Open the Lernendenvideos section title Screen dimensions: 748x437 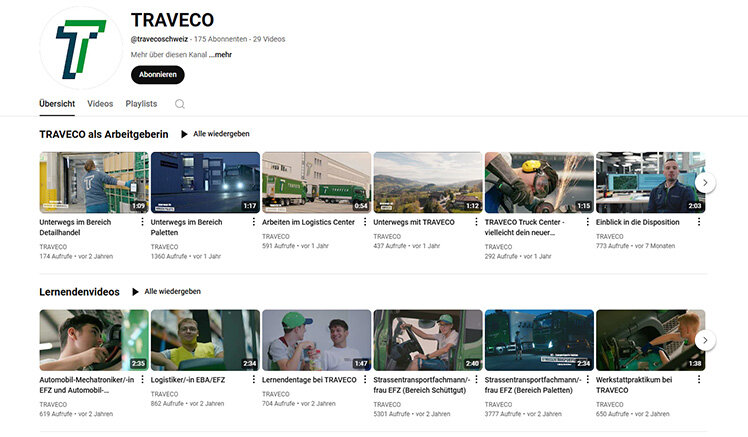tap(80, 292)
